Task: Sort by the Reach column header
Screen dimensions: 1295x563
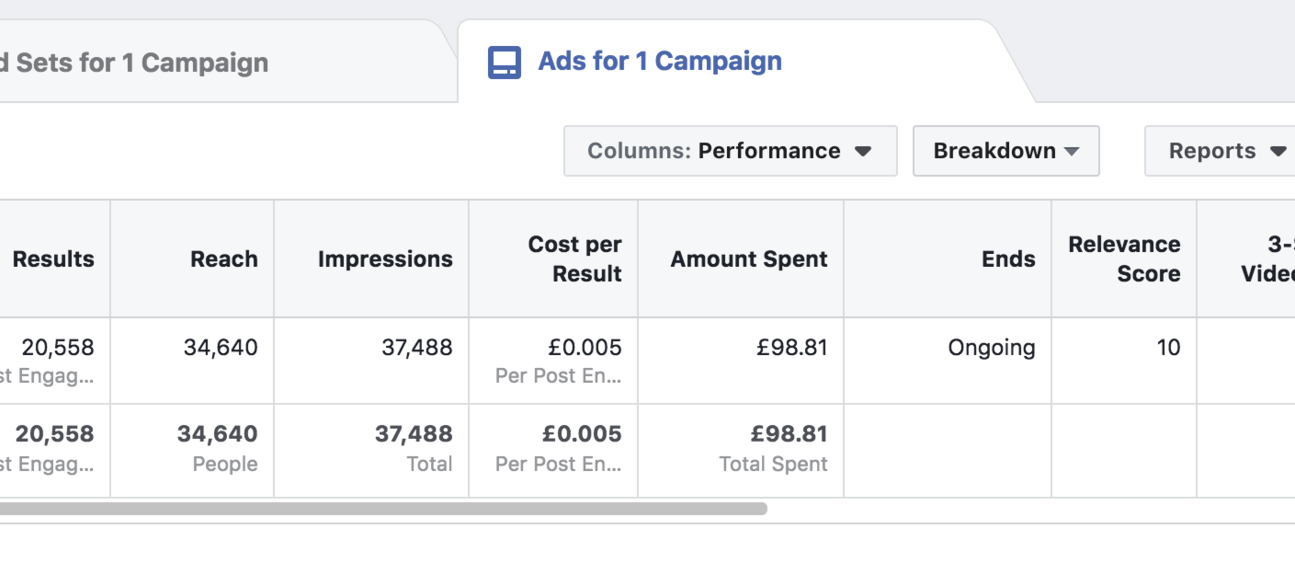Action: pyautogui.click(x=192, y=259)
